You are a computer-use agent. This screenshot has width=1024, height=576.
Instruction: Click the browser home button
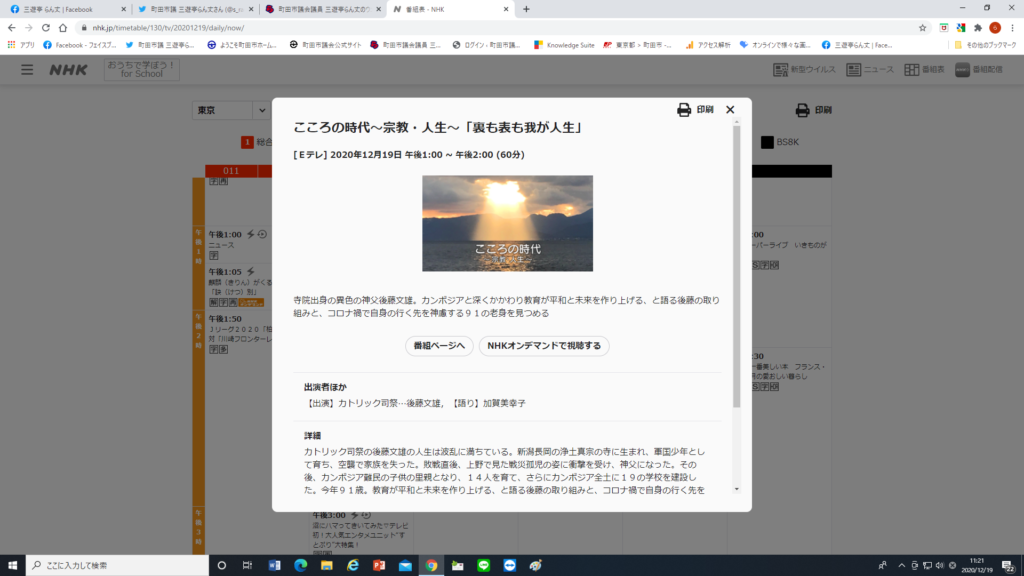[63, 27]
